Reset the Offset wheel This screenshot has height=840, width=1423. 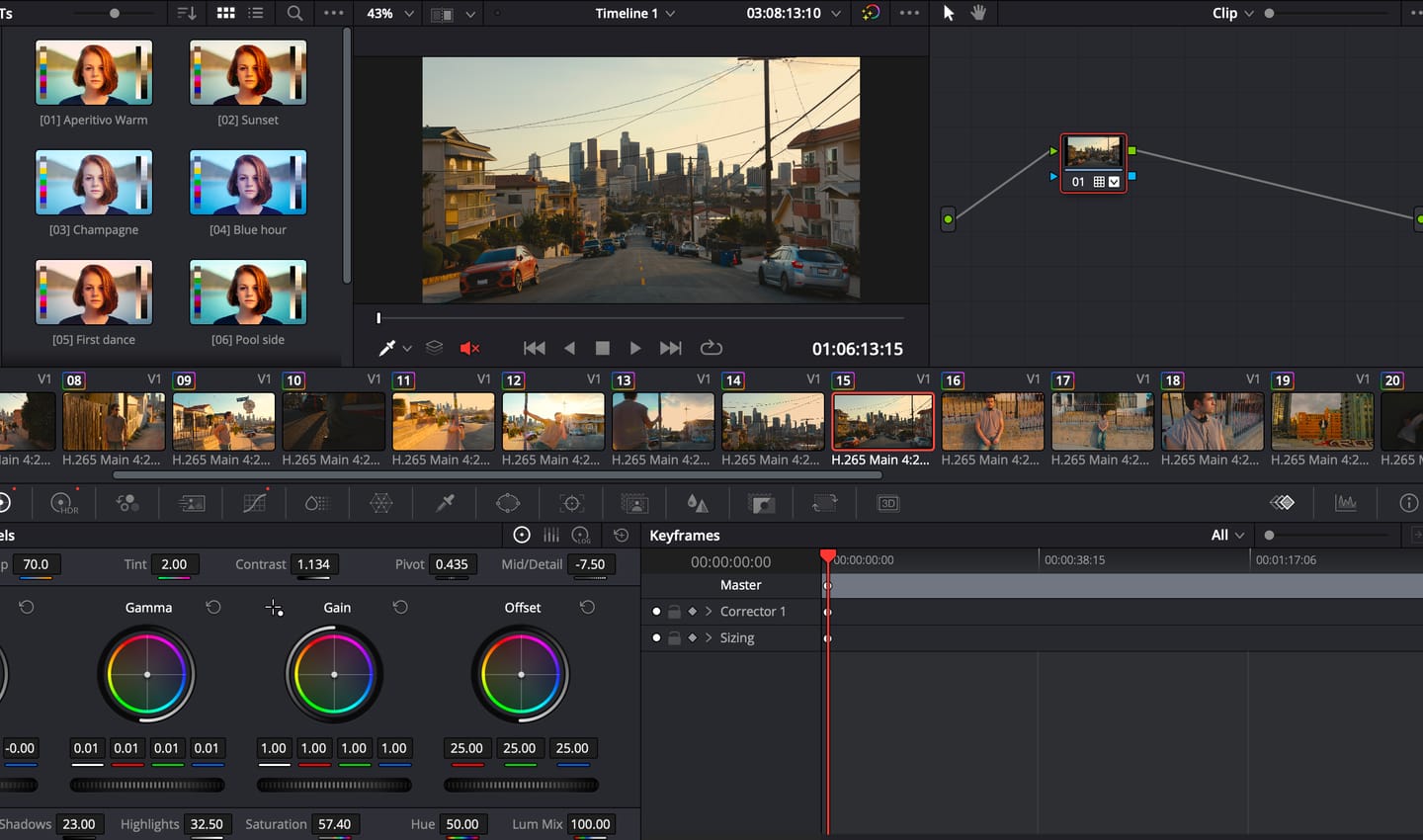pyautogui.click(x=587, y=607)
